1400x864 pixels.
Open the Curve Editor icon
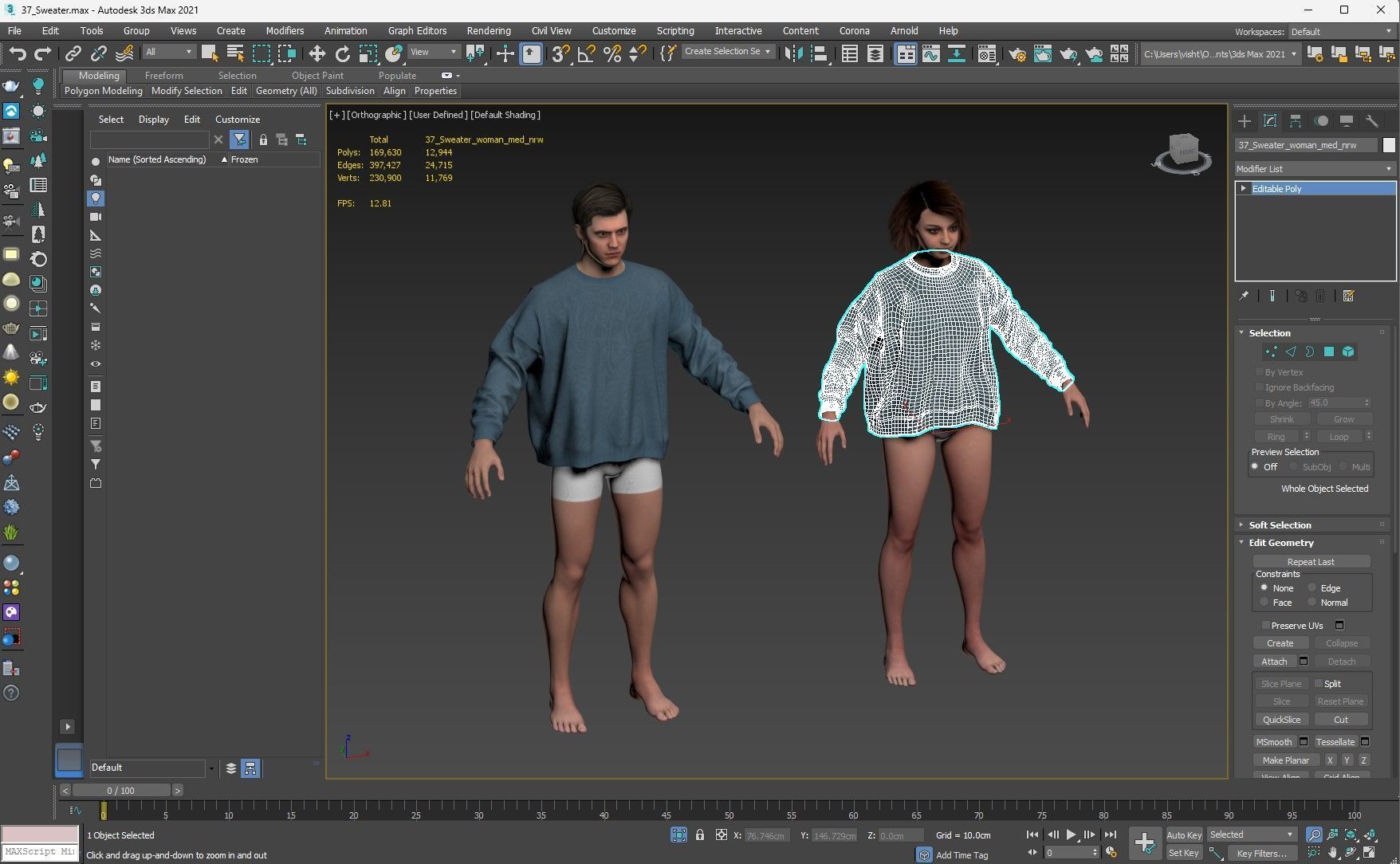click(x=930, y=53)
